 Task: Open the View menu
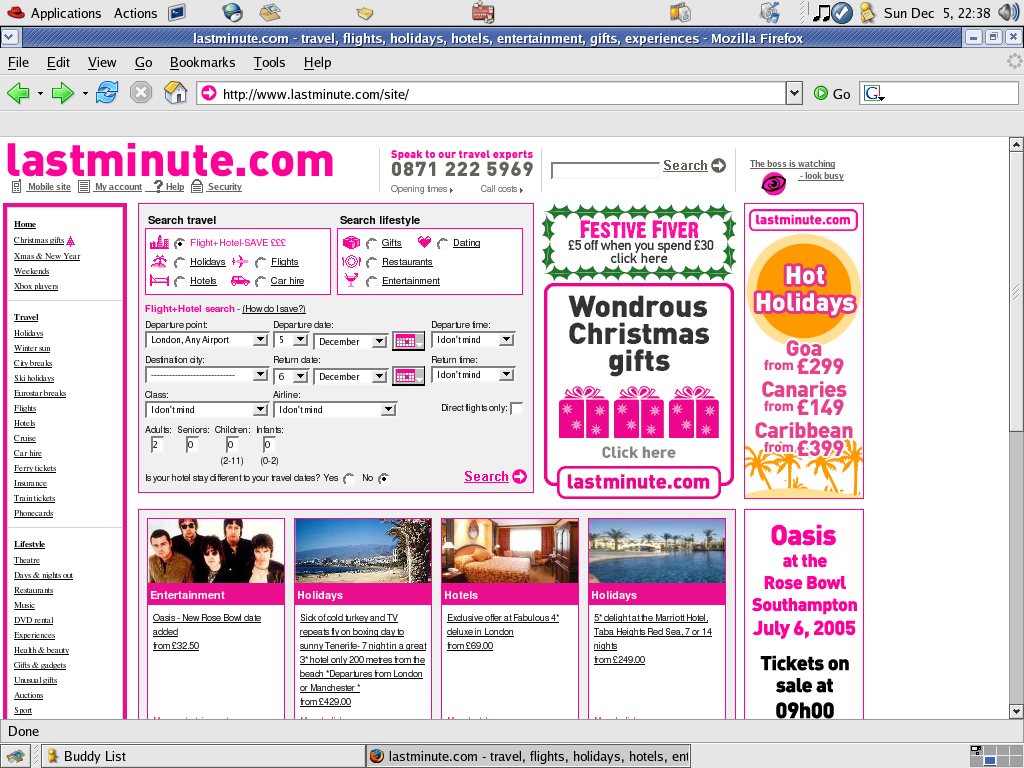(x=102, y=62)
